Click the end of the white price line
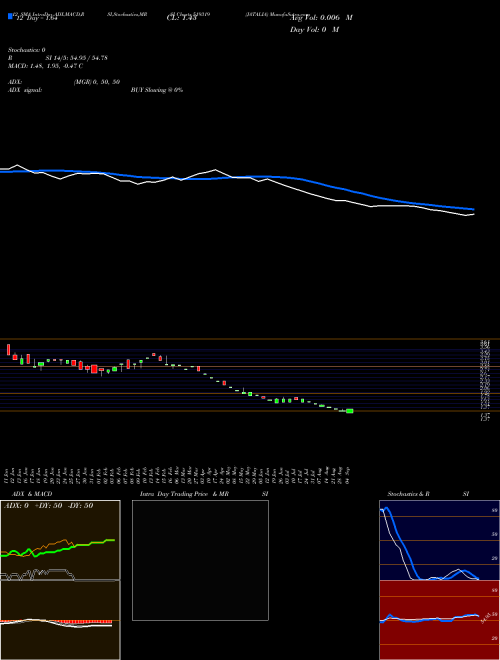This screenshot has width=500, height=660. [x=473, y=214]
